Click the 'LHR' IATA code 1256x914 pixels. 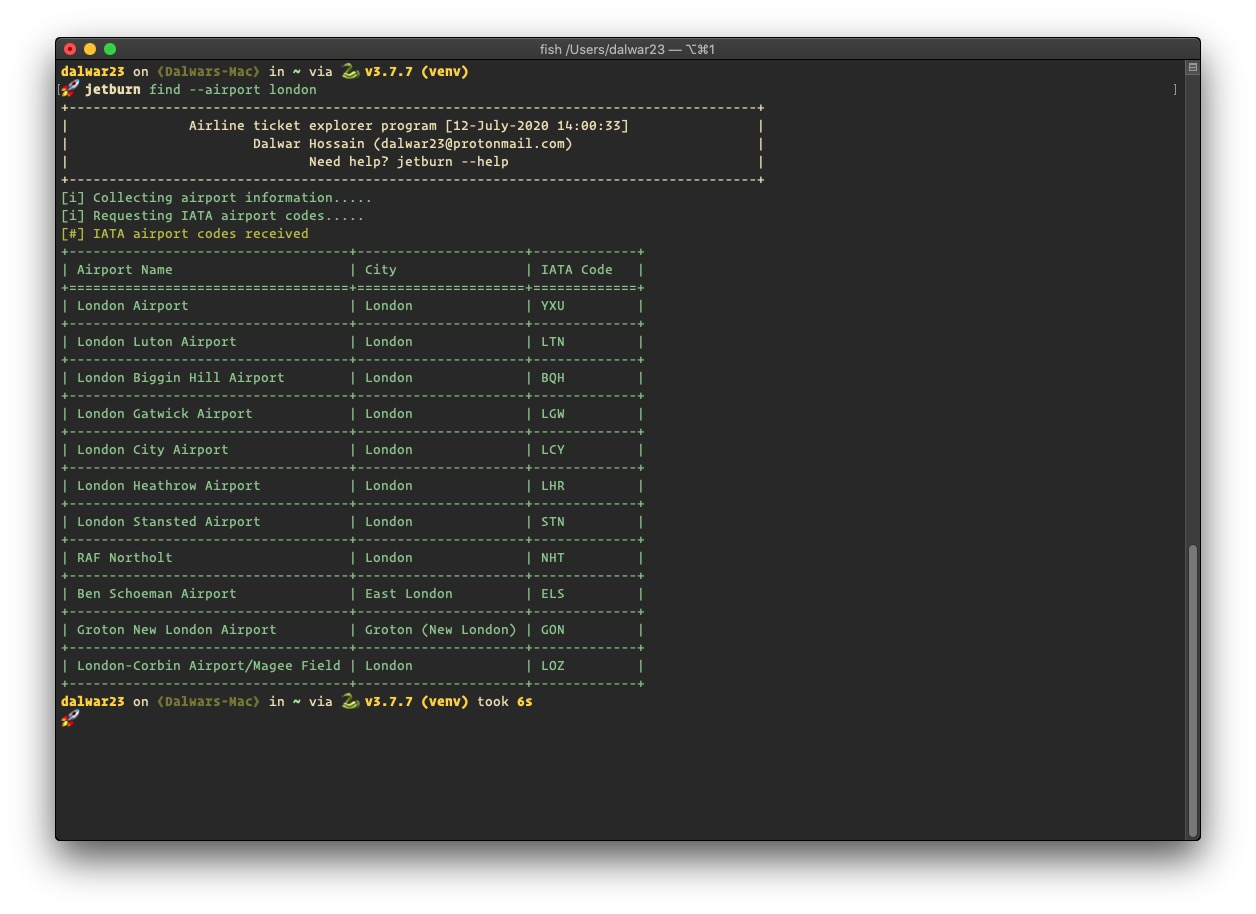(x=553, y=485)
